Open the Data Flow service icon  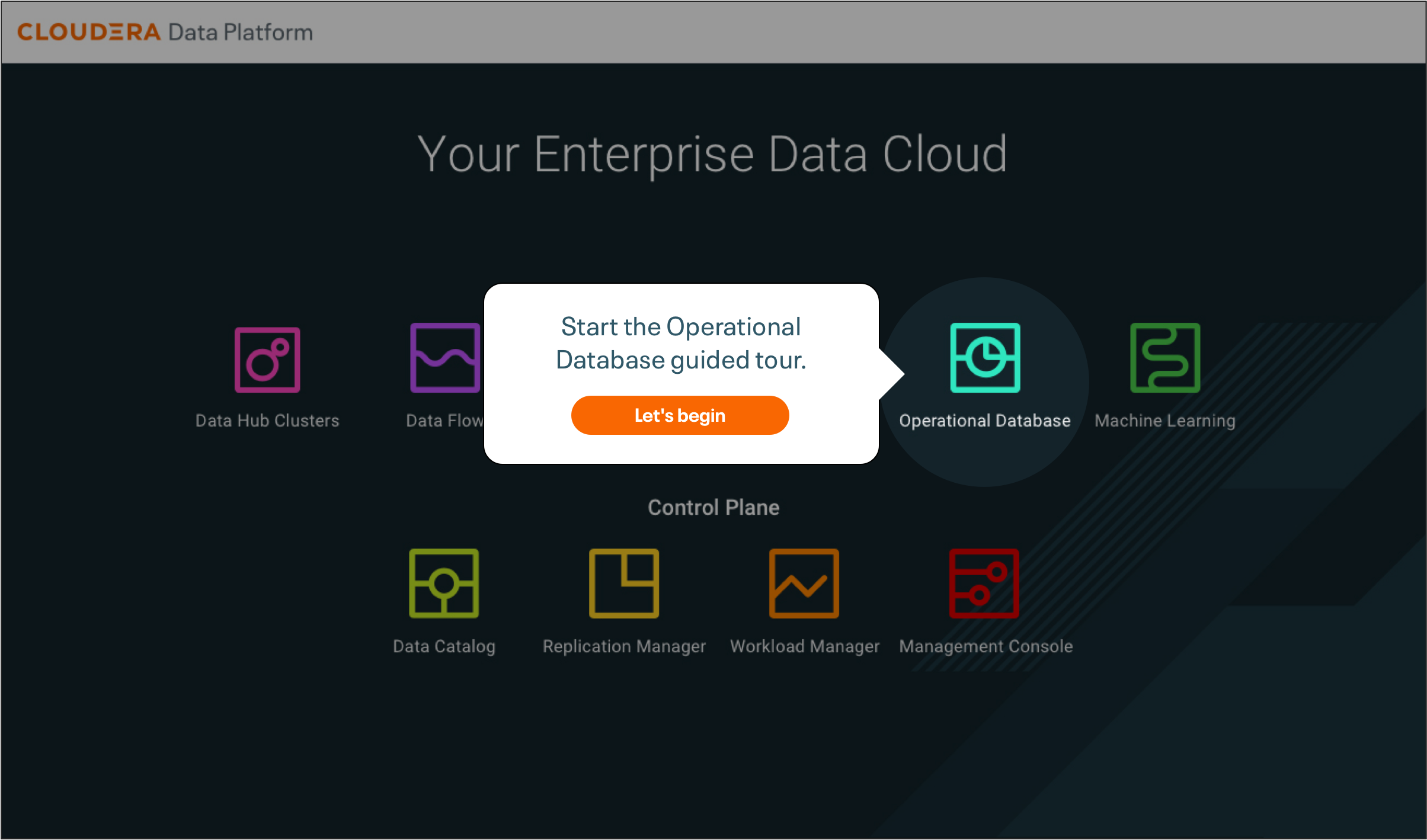(x=444, y=358)
